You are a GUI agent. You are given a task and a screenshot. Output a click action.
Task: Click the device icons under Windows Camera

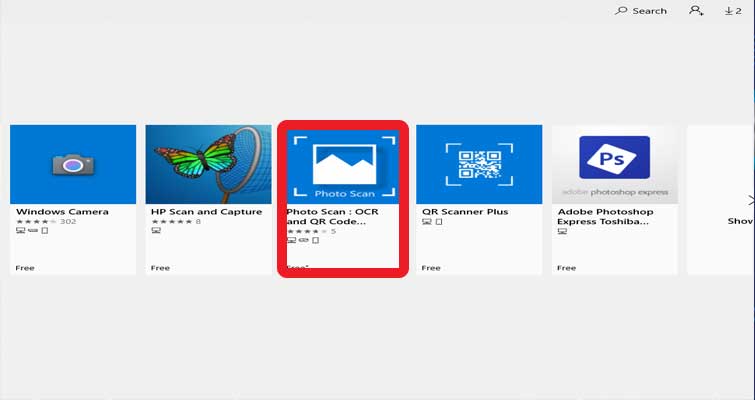[32, 231]
